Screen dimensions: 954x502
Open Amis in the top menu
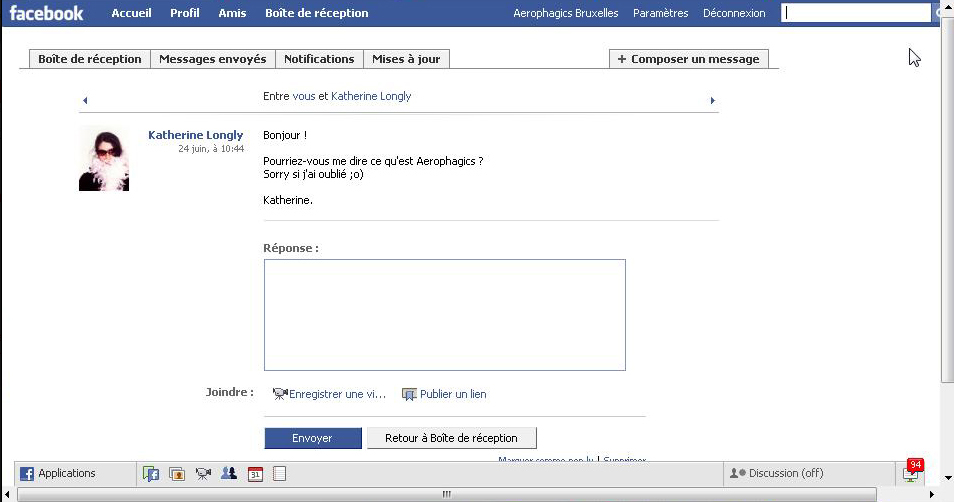pyautogui.click(x=232, y=13)
